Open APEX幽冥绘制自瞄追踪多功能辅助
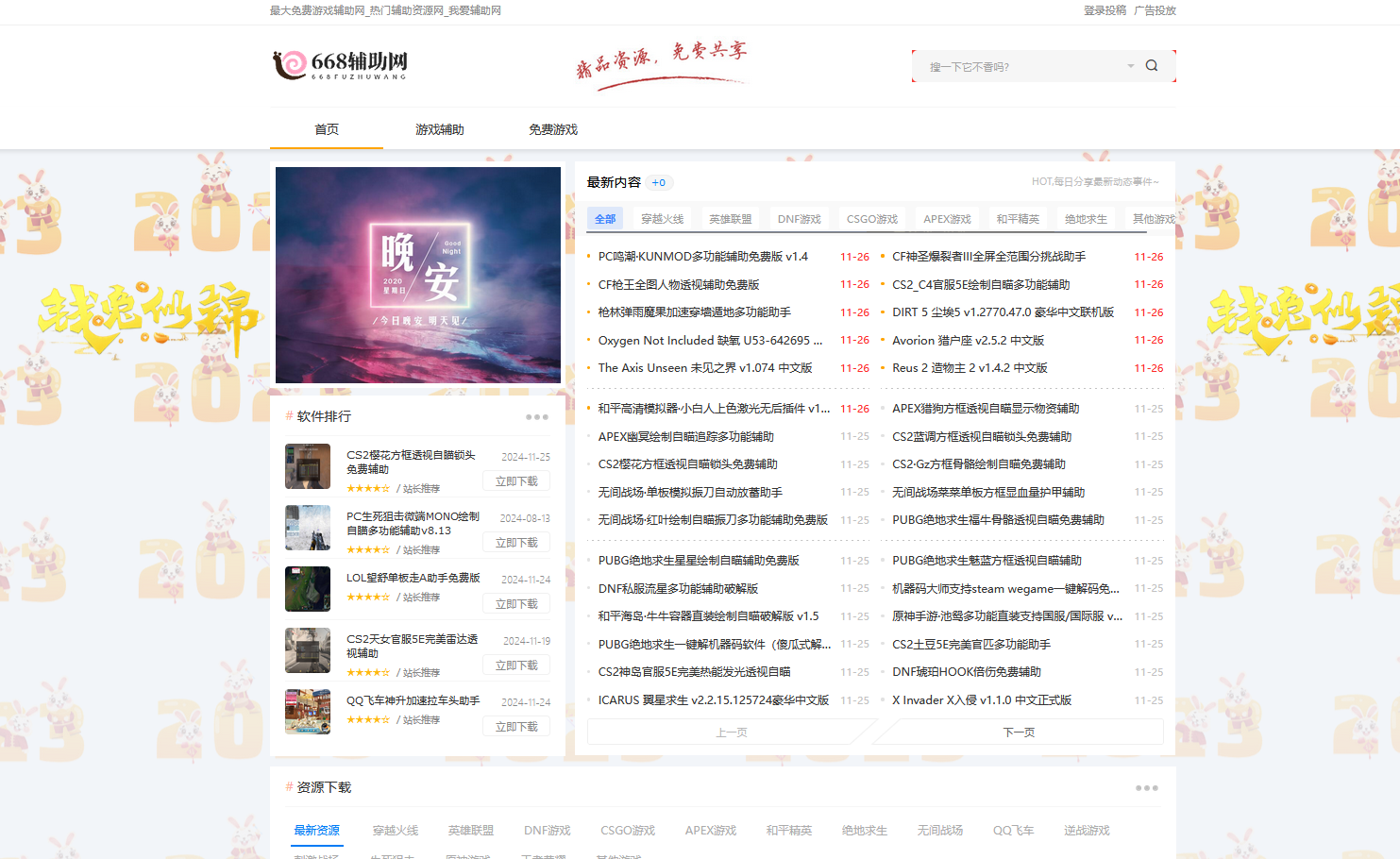The height and width of the screenshot is (859, 1400). 685,437
